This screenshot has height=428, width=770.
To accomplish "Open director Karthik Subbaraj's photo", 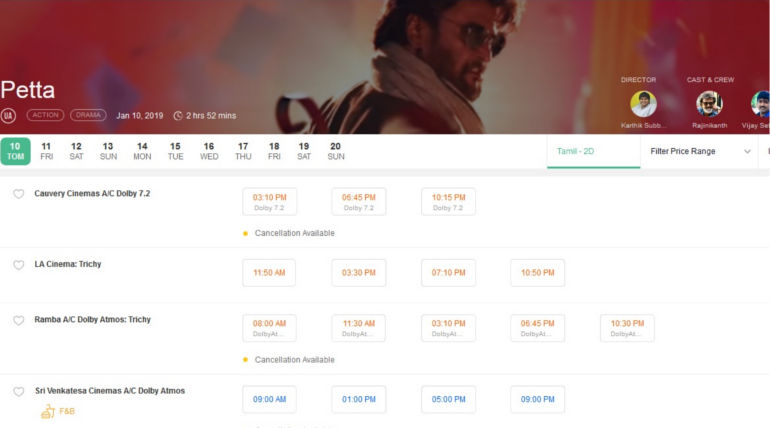I will (643, 104).
